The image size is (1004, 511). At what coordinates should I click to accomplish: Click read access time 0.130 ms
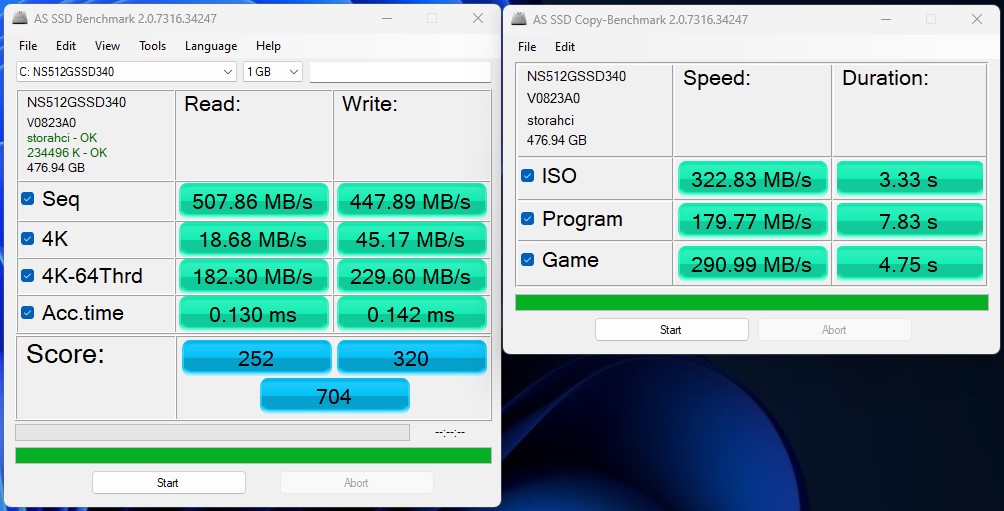coord(253,314)
